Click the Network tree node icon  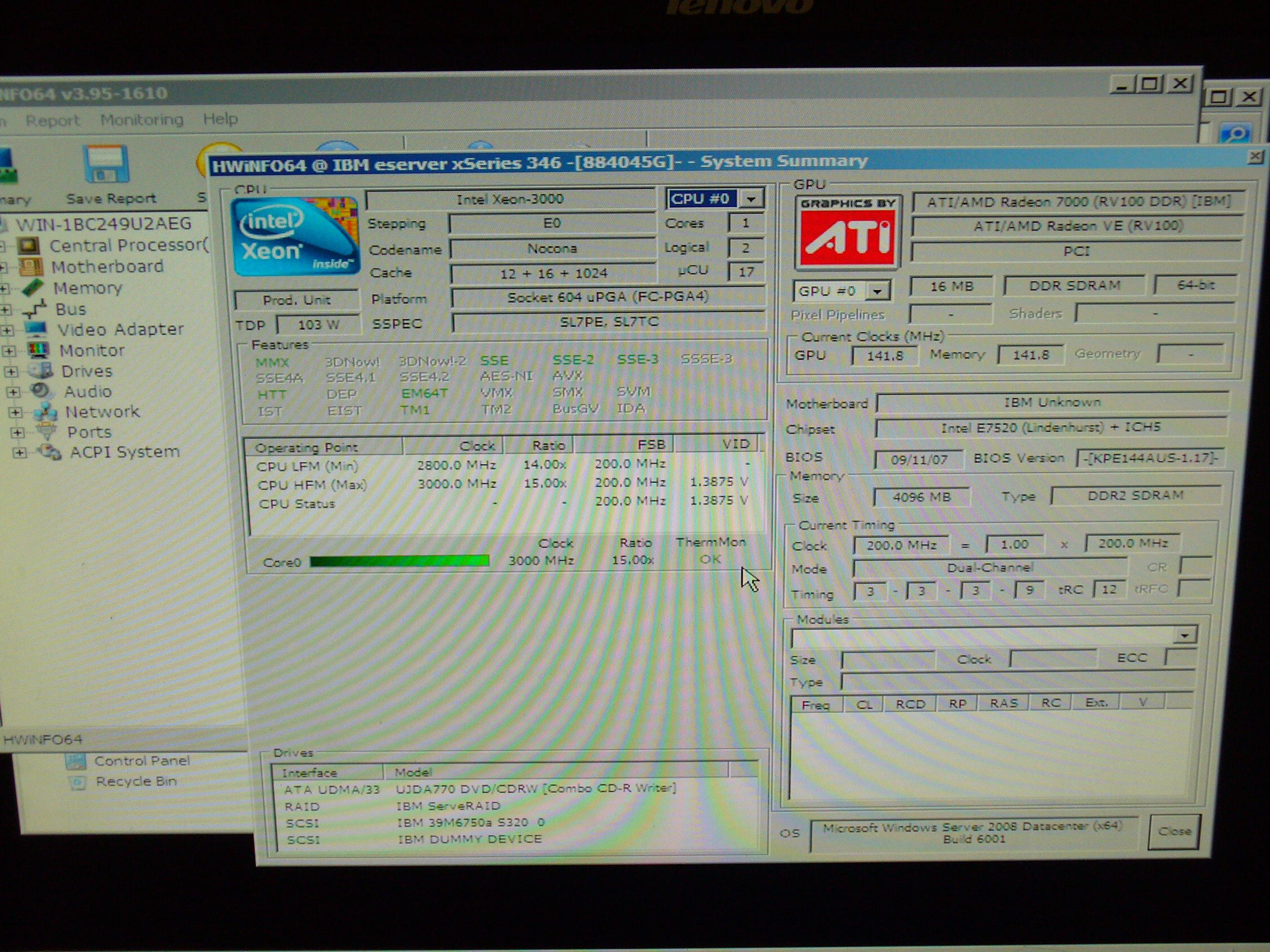(46, 412)
